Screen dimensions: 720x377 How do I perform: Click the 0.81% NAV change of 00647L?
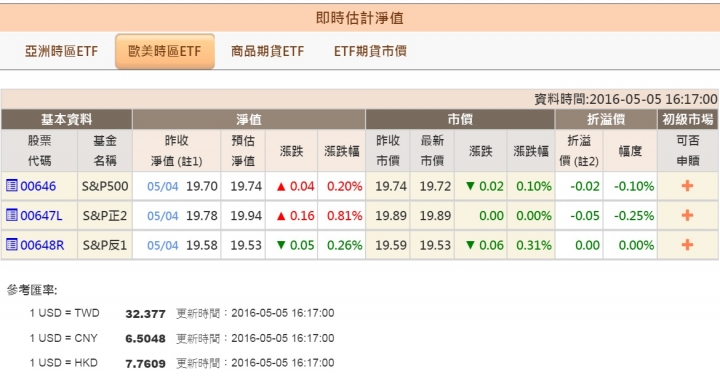pyautogui.click(x=344, y=215)
